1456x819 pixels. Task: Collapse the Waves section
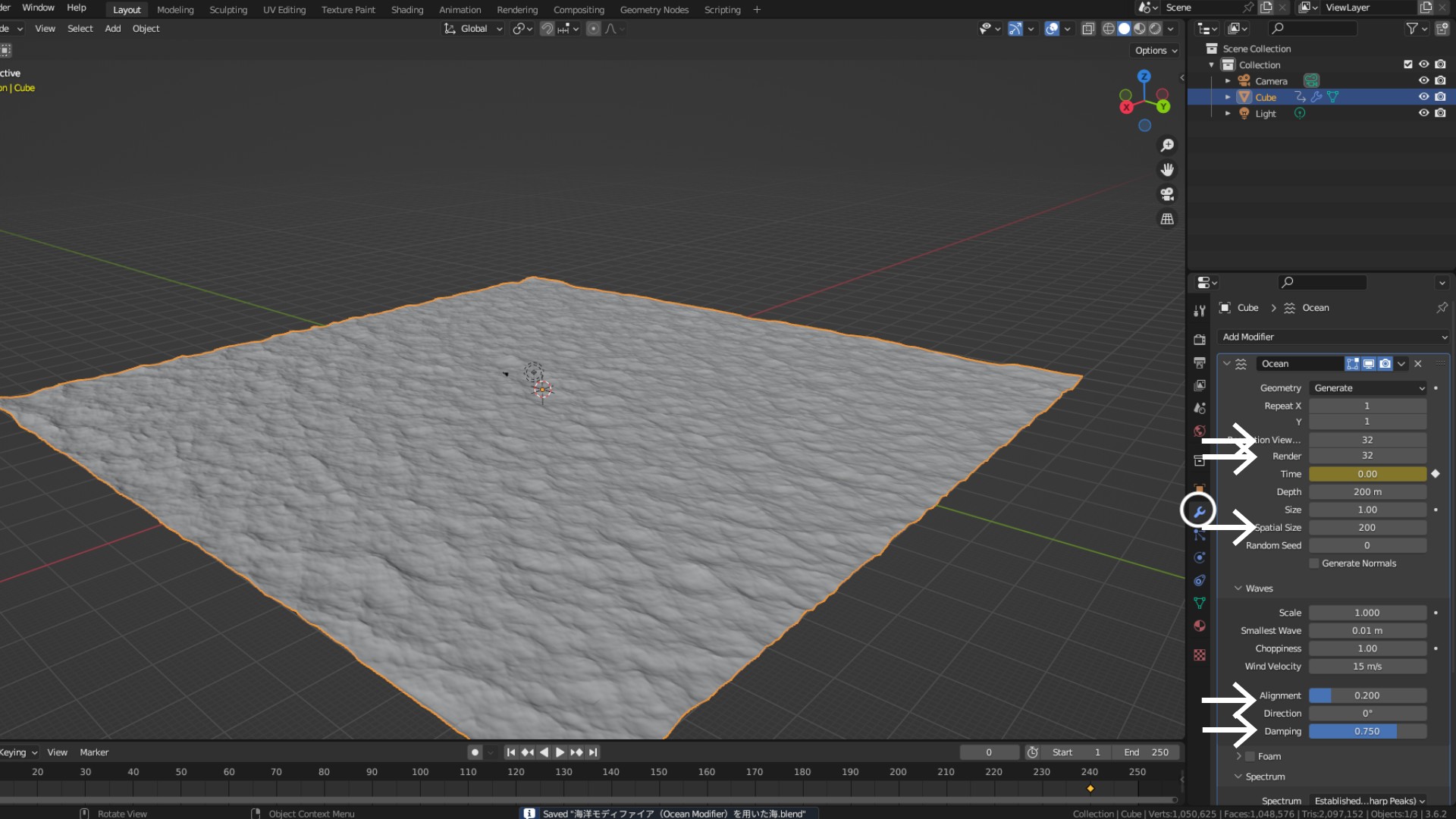pos(1238,588)
